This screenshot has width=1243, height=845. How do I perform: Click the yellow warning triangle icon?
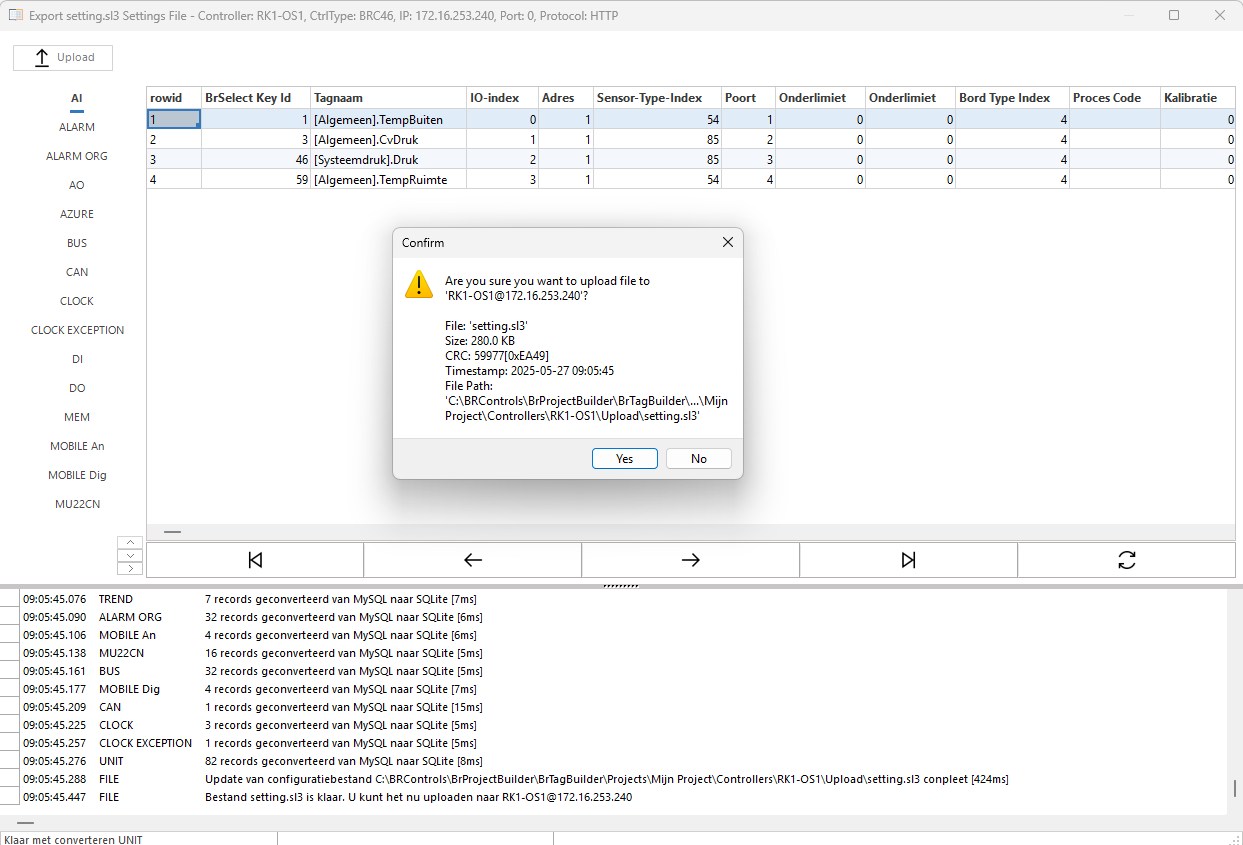tap(419, 284)
